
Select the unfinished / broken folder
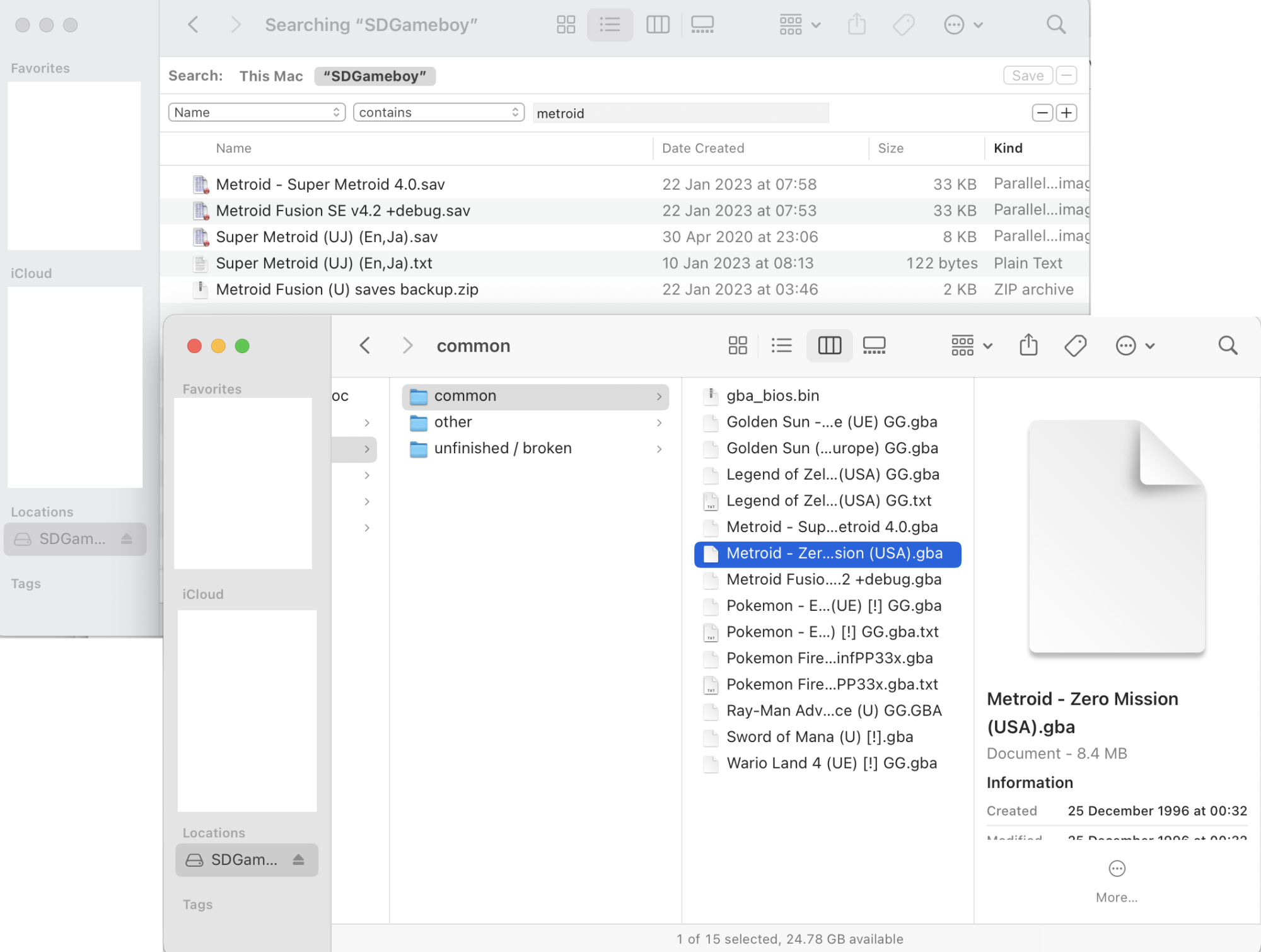click(x=535, y=448)
